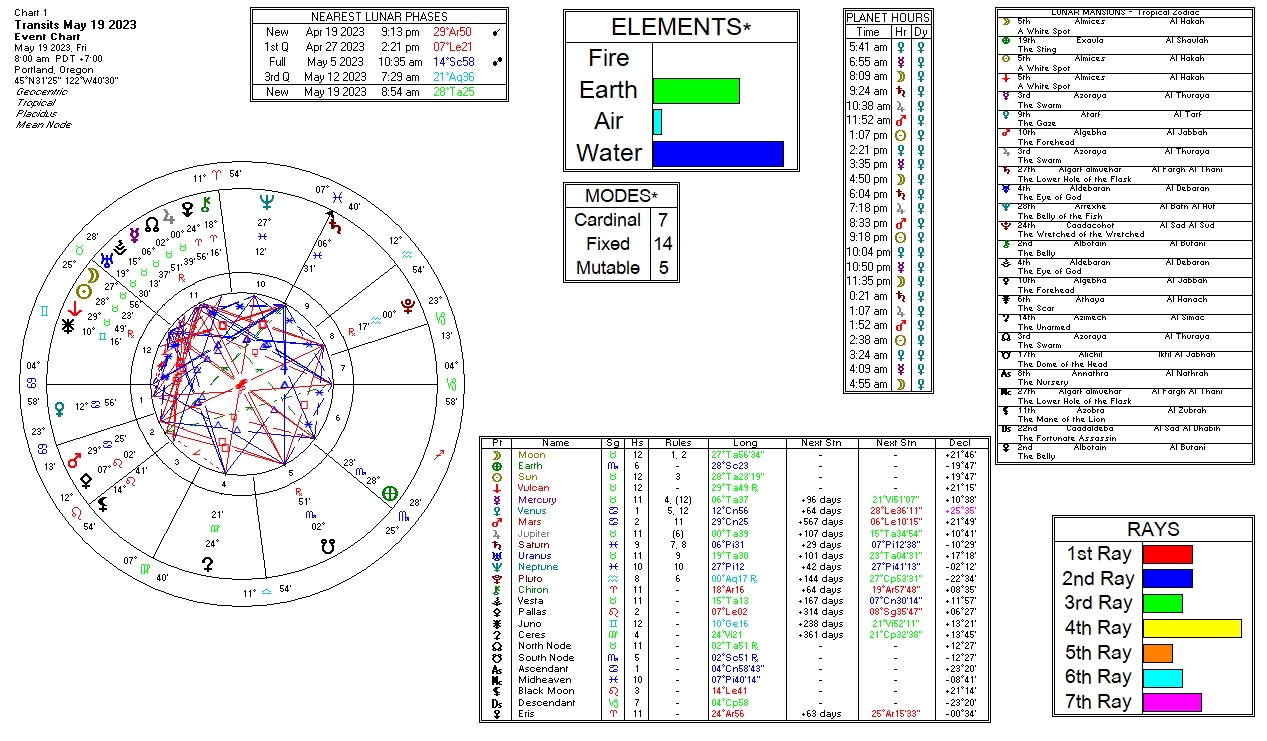Select the Venus glyph in the chart wheel
This screenshot has width=1267, height=741.
pos(59,408)
